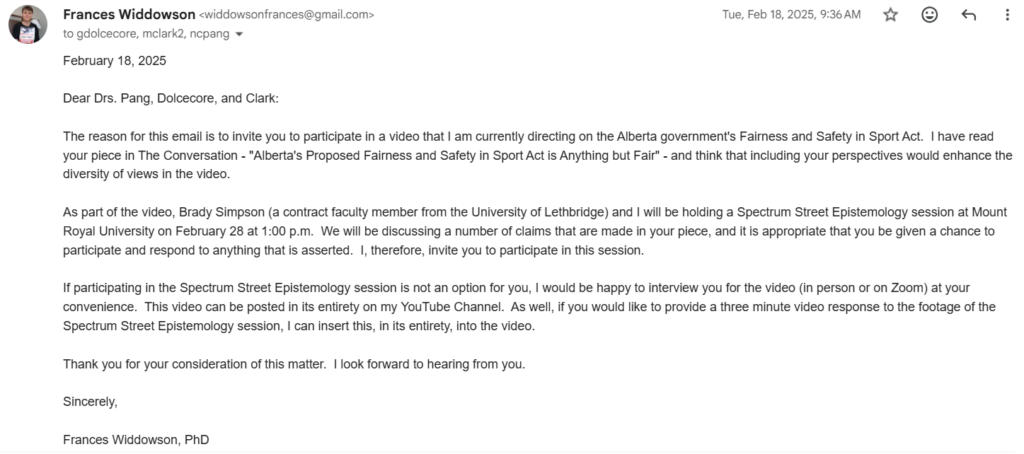Expand recipient details with the small arrow

point(239,35)
